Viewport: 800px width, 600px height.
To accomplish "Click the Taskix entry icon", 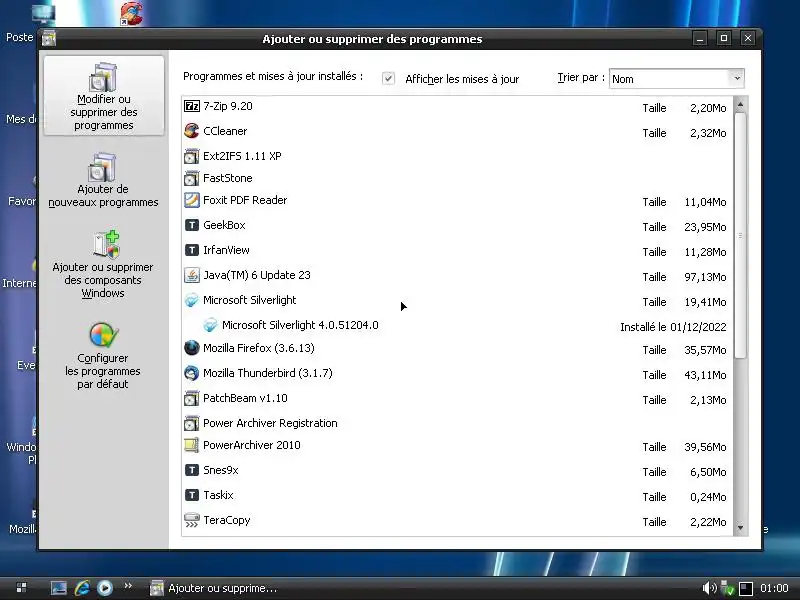I will (191, 495).
